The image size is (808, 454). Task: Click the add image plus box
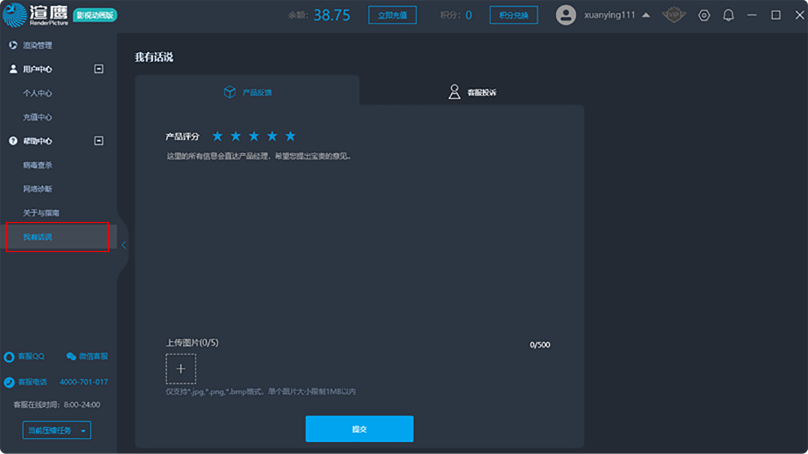coord(180,369)
